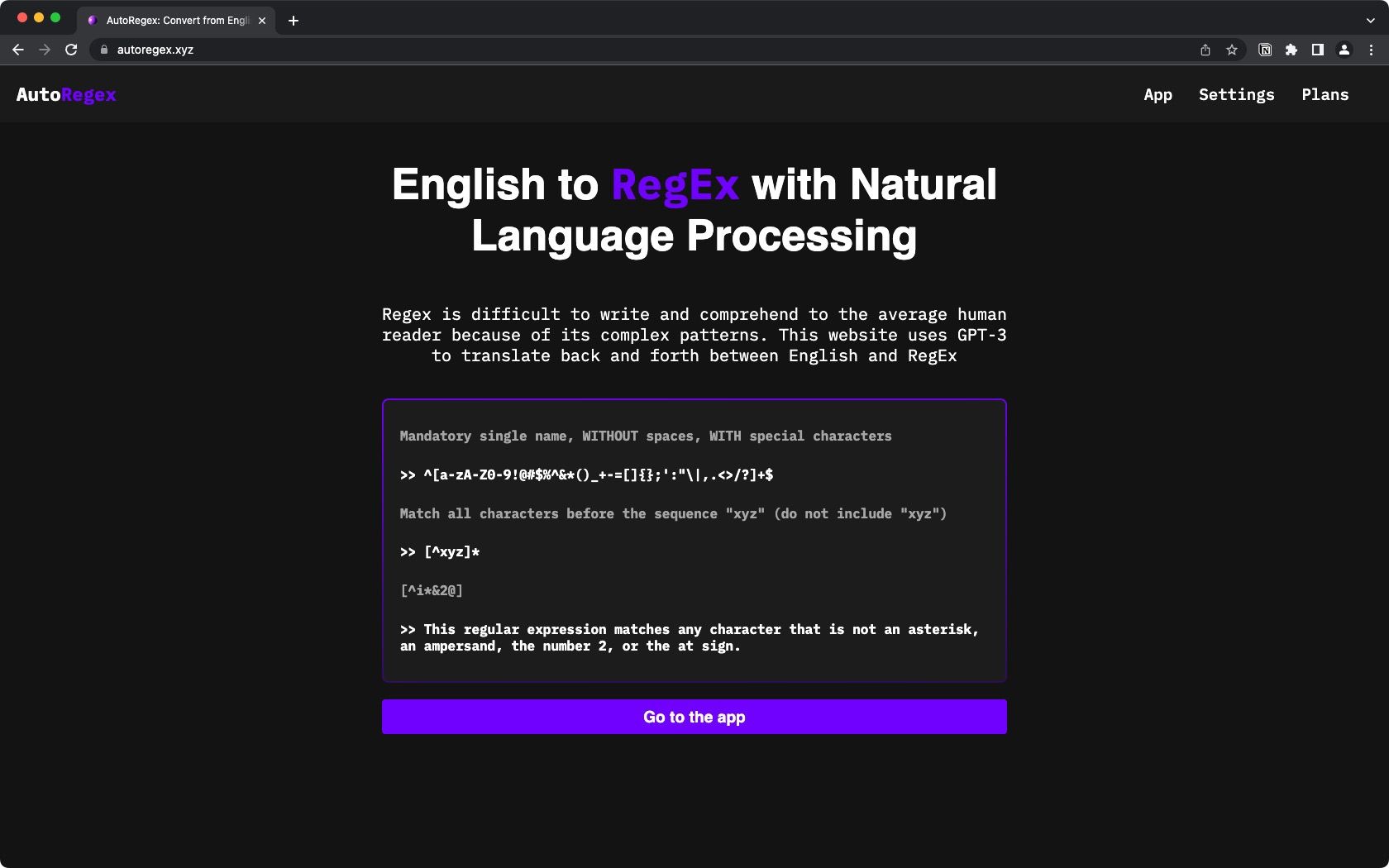This screenshot has width=1389, height=868.
Task: Bookmark this page with the star icon
Action: coord(1232,50)
